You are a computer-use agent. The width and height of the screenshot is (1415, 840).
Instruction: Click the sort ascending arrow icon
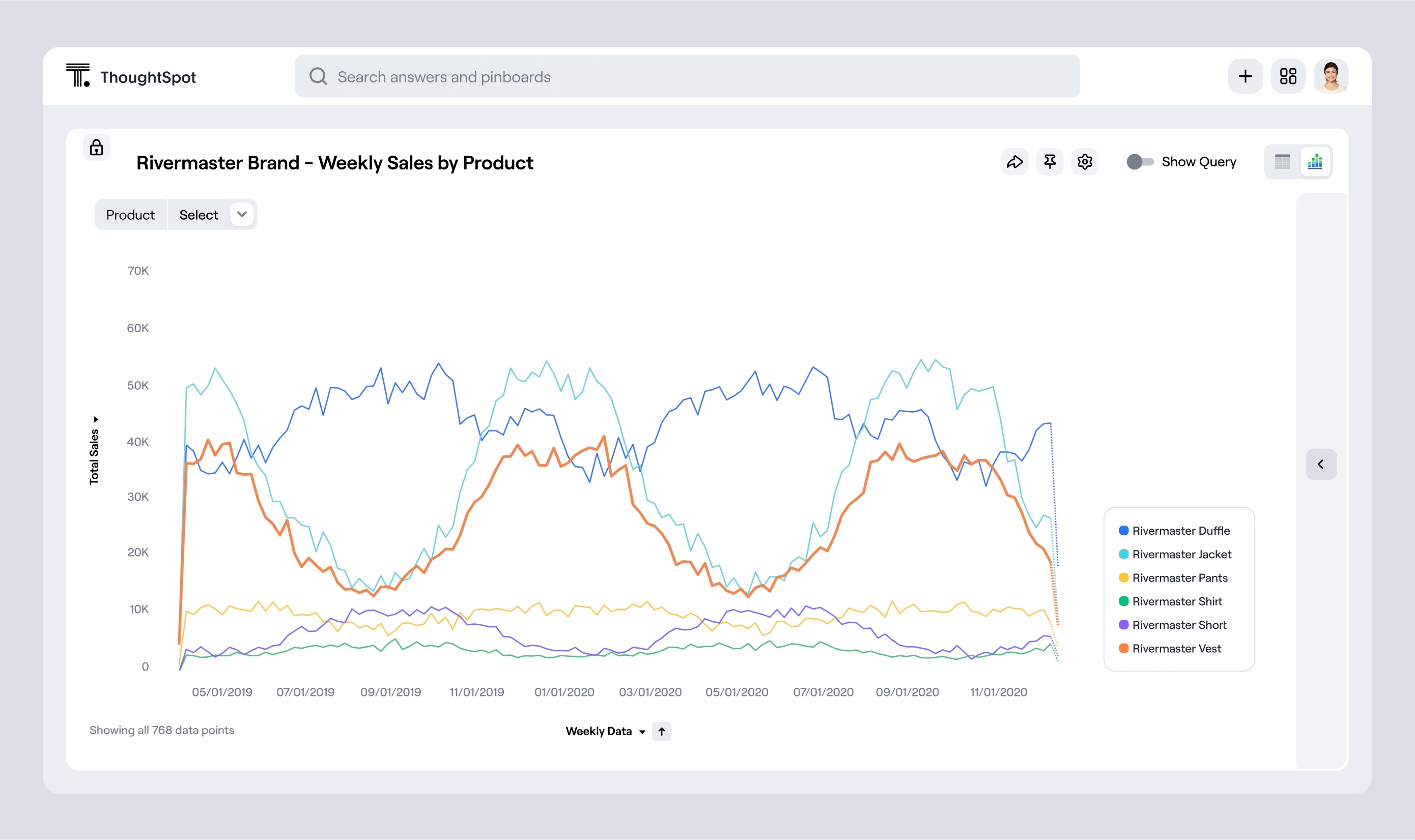point(661,731)
